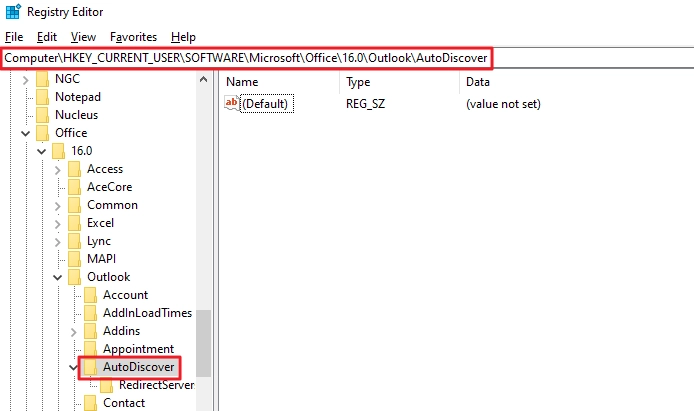Open the View menu
Screen dimensions: 694x411
pyautogui.click(x=83, y=37)
